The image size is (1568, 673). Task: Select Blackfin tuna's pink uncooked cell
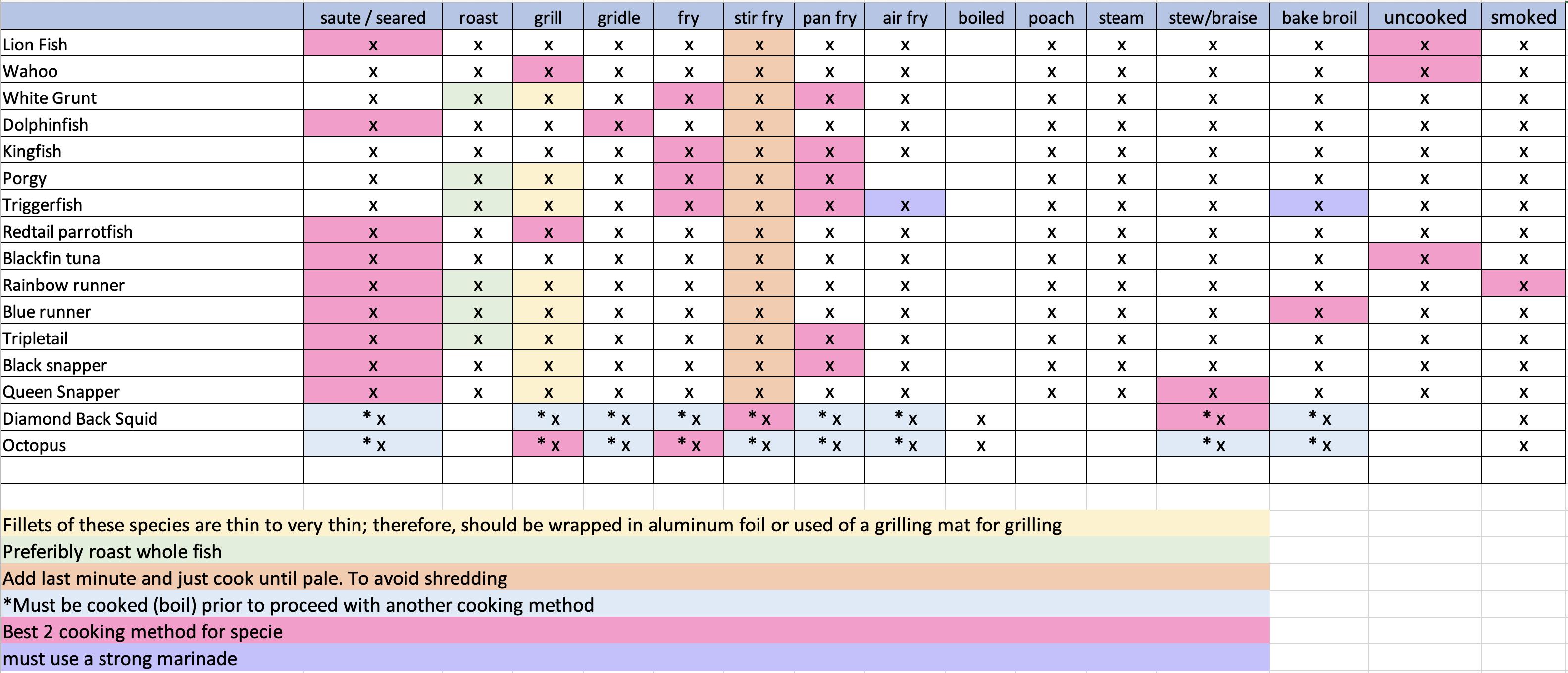(1424, 258)
